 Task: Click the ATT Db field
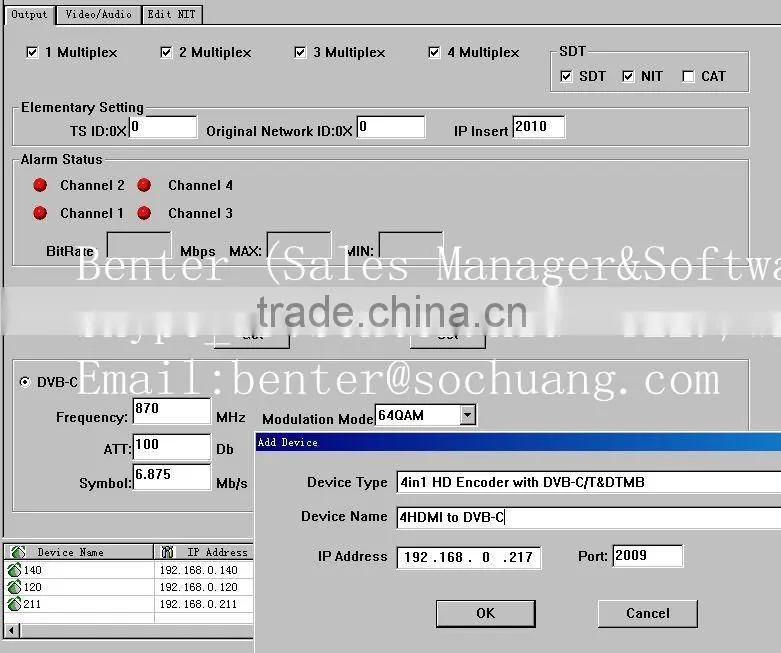pos(172,446)
